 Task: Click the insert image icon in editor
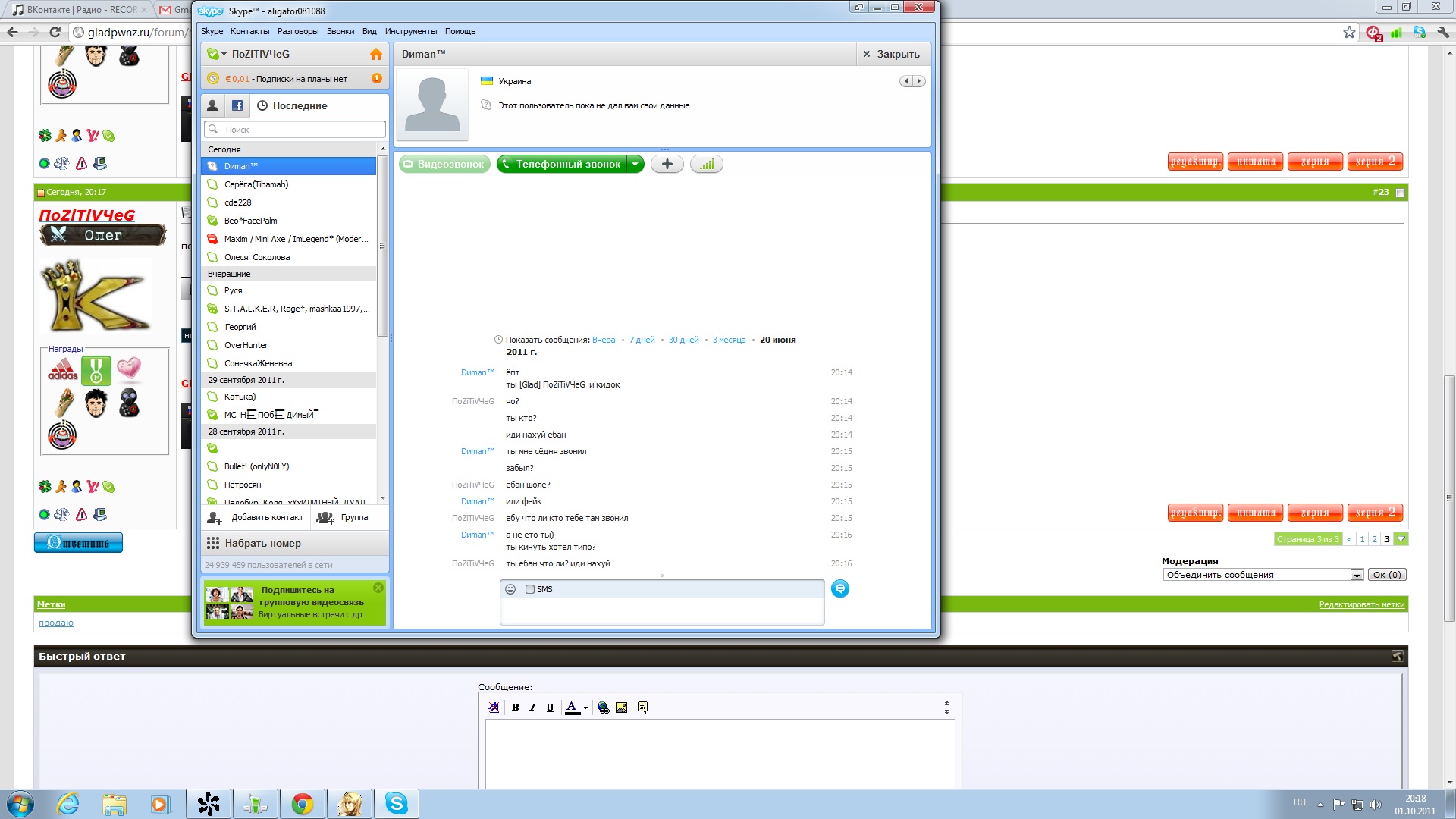click(621, 708)
